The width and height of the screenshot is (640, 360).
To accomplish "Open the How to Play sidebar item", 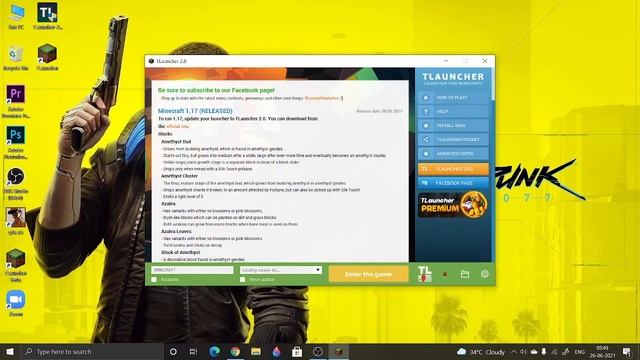I will coord(453,98).
